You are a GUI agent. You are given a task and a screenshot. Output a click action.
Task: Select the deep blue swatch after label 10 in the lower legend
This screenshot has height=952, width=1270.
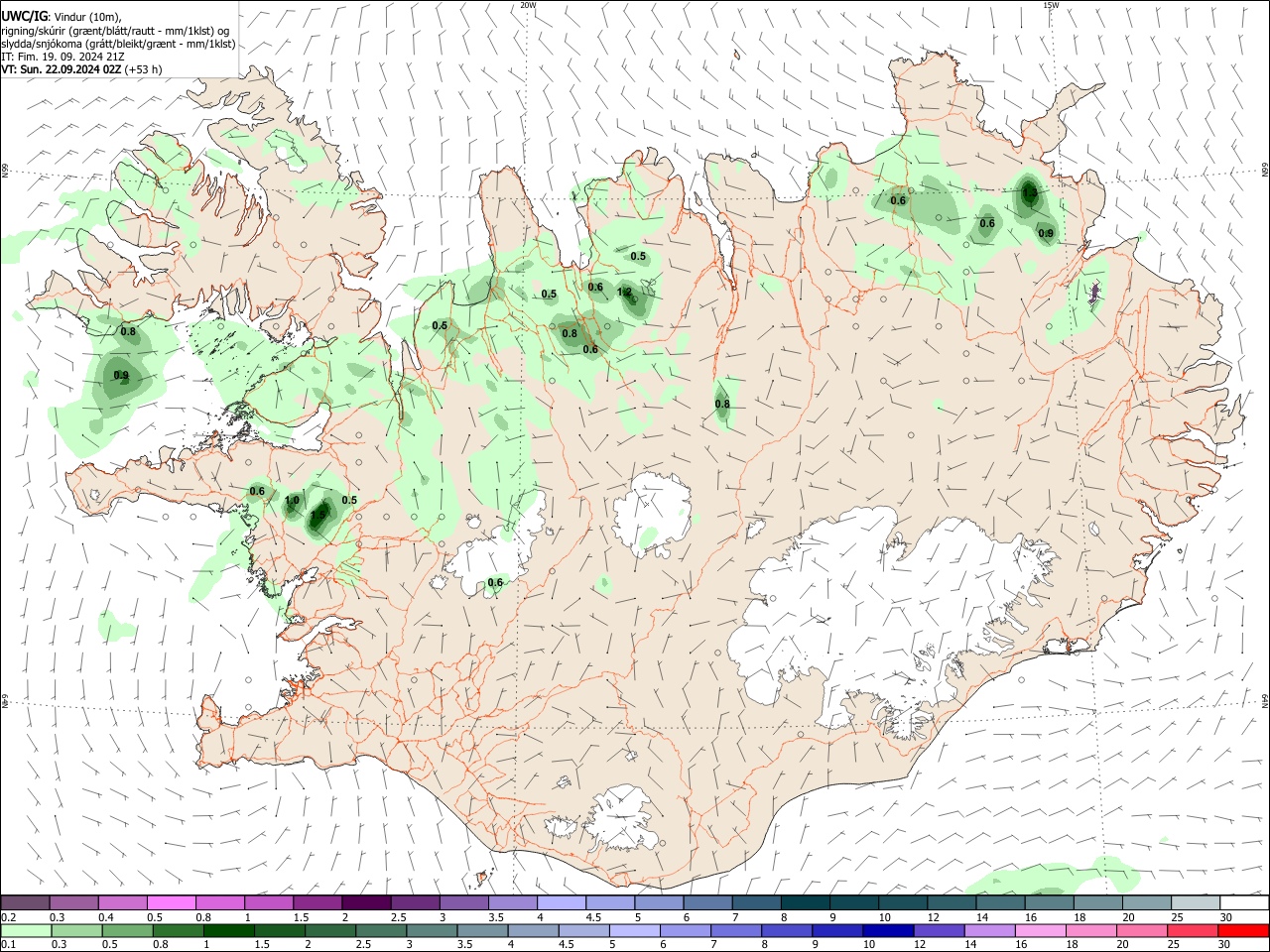887,931
